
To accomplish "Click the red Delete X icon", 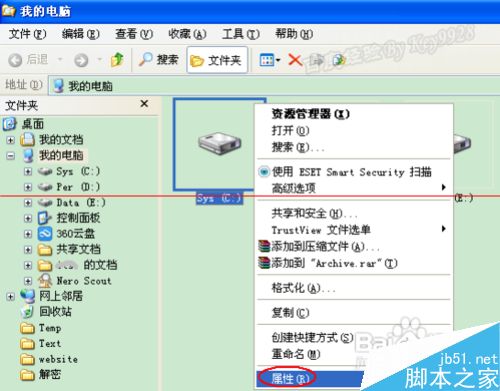I will pos(295,60).
